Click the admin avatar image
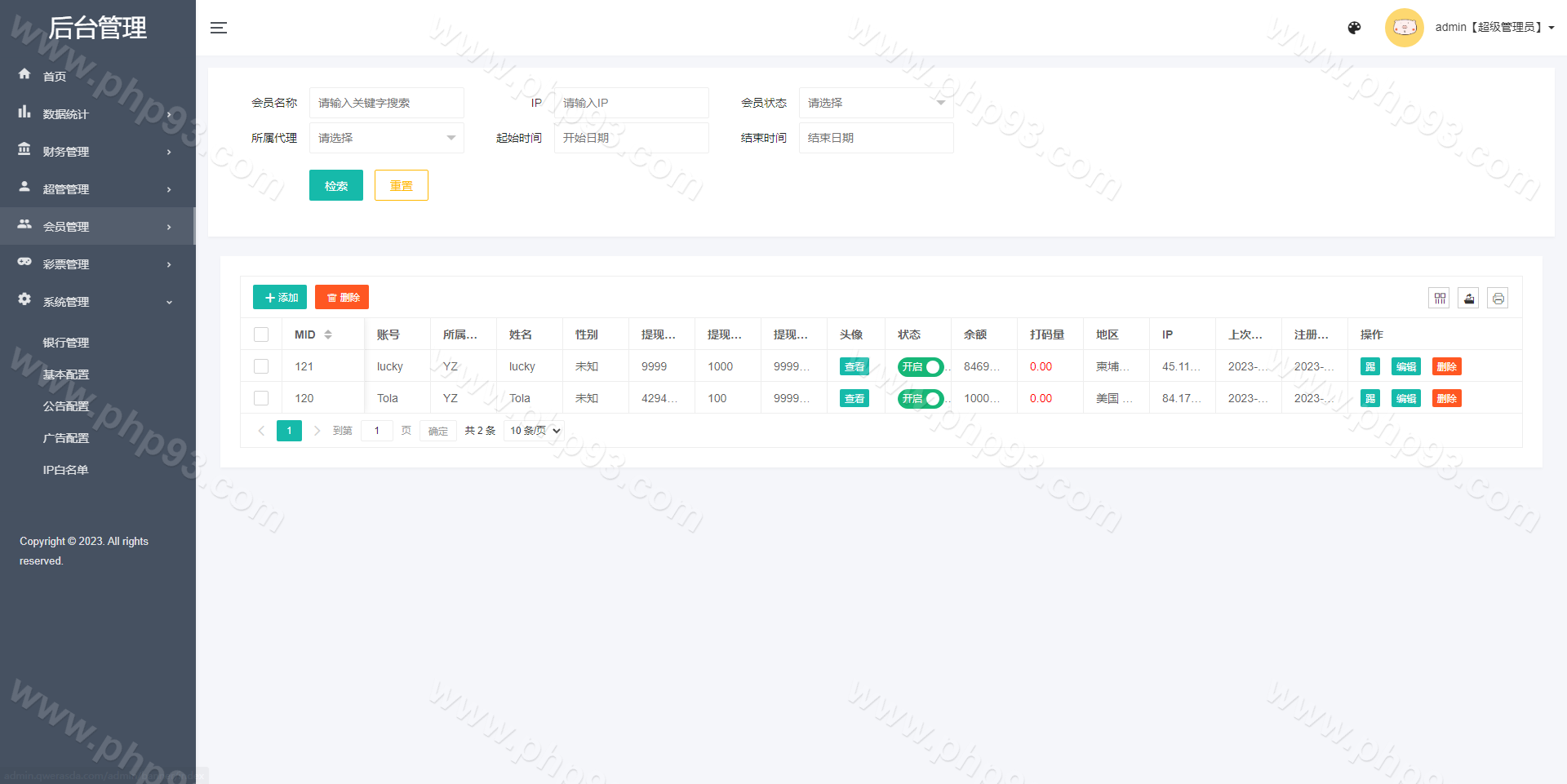Screen dimensions: 1567x784 point(1404,28)
